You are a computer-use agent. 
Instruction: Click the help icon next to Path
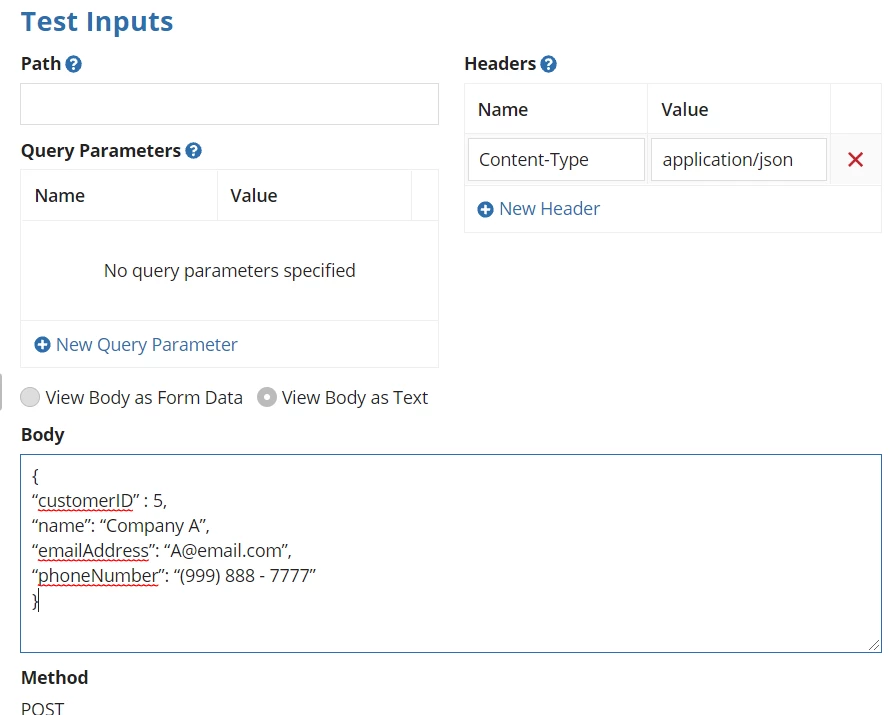pyautogui.click(x=74, y=64)
